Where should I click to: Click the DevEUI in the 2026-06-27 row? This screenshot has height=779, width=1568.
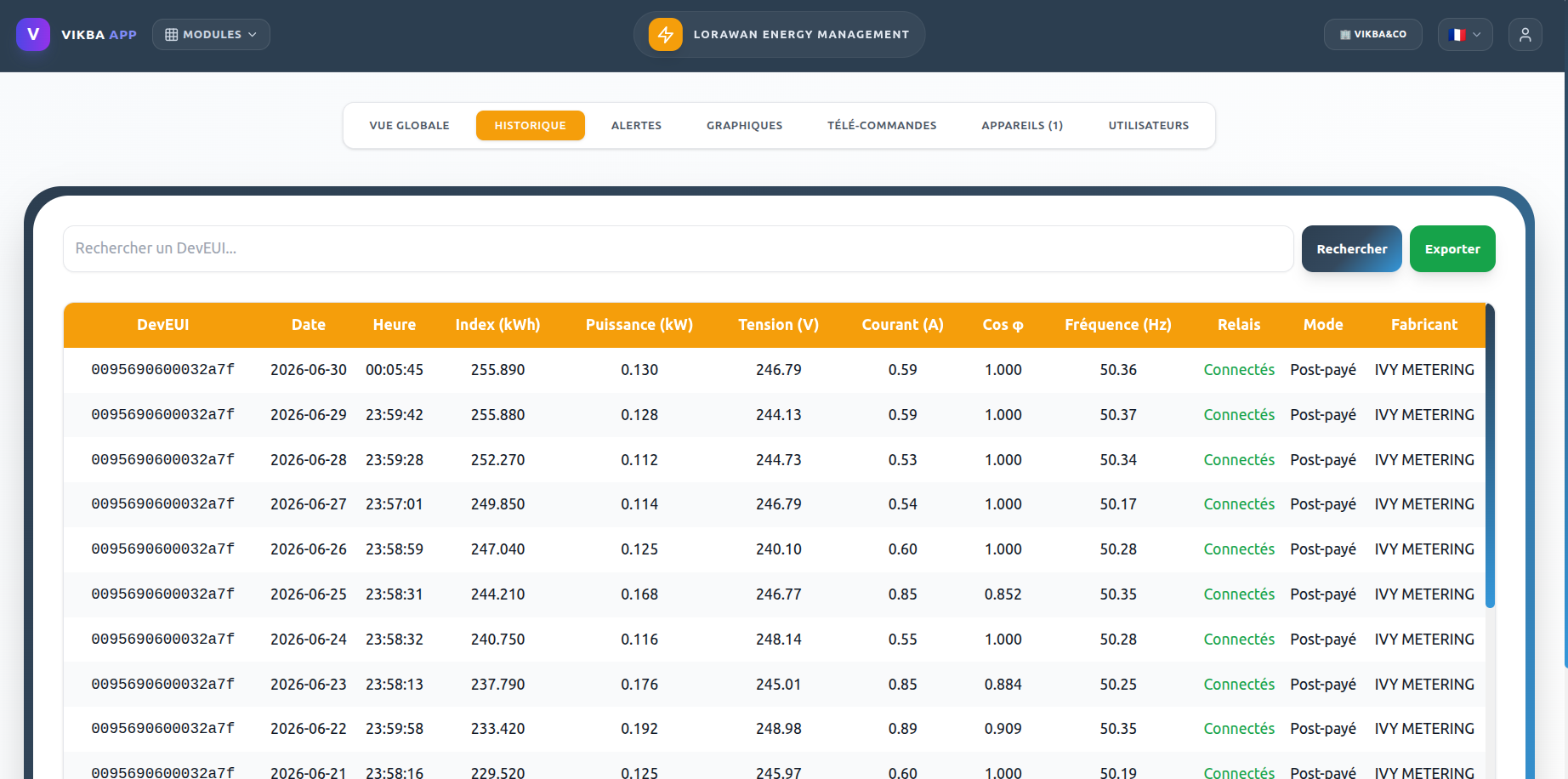coord(163,504)
